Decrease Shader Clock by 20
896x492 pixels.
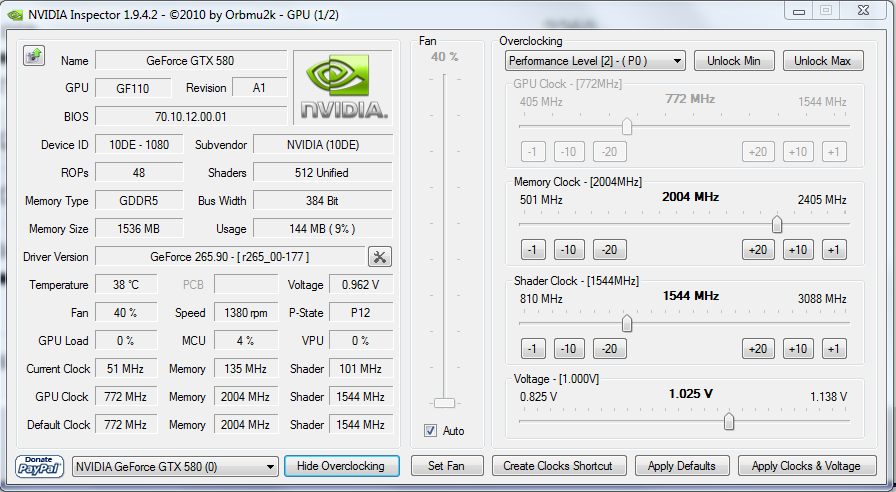(x=610, y=349)
